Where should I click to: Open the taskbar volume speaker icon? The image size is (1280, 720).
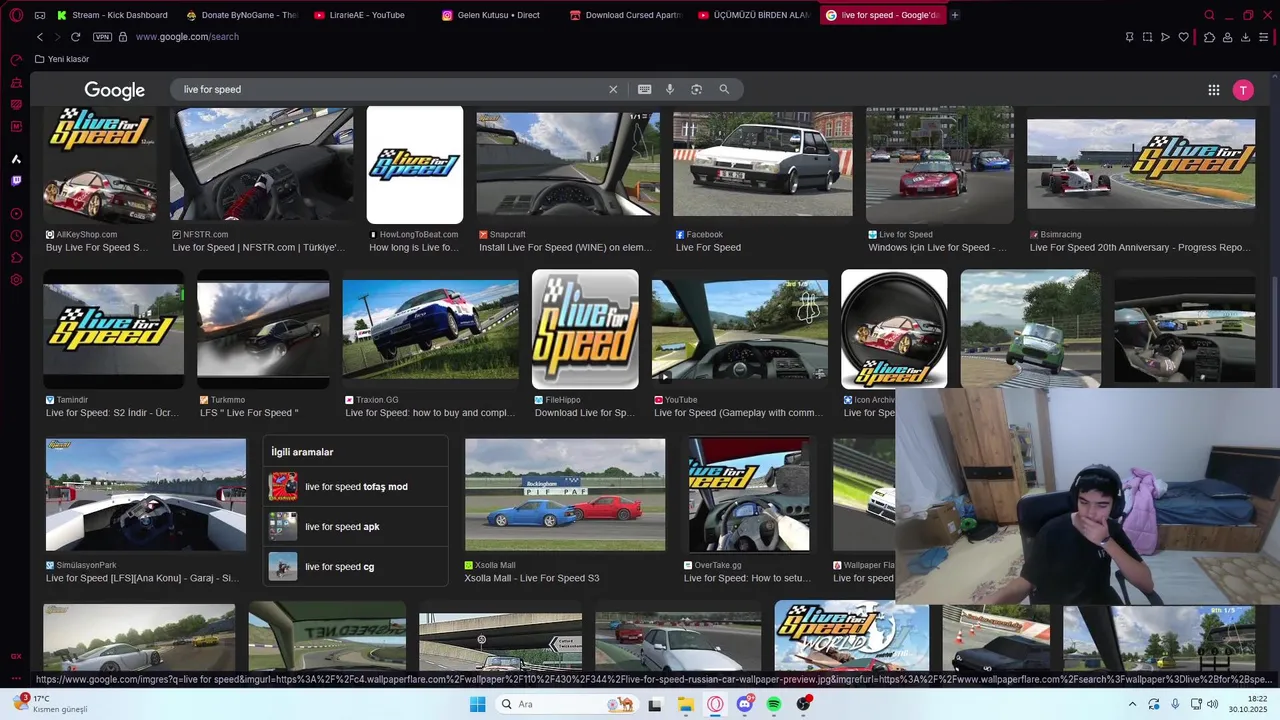1212,704
